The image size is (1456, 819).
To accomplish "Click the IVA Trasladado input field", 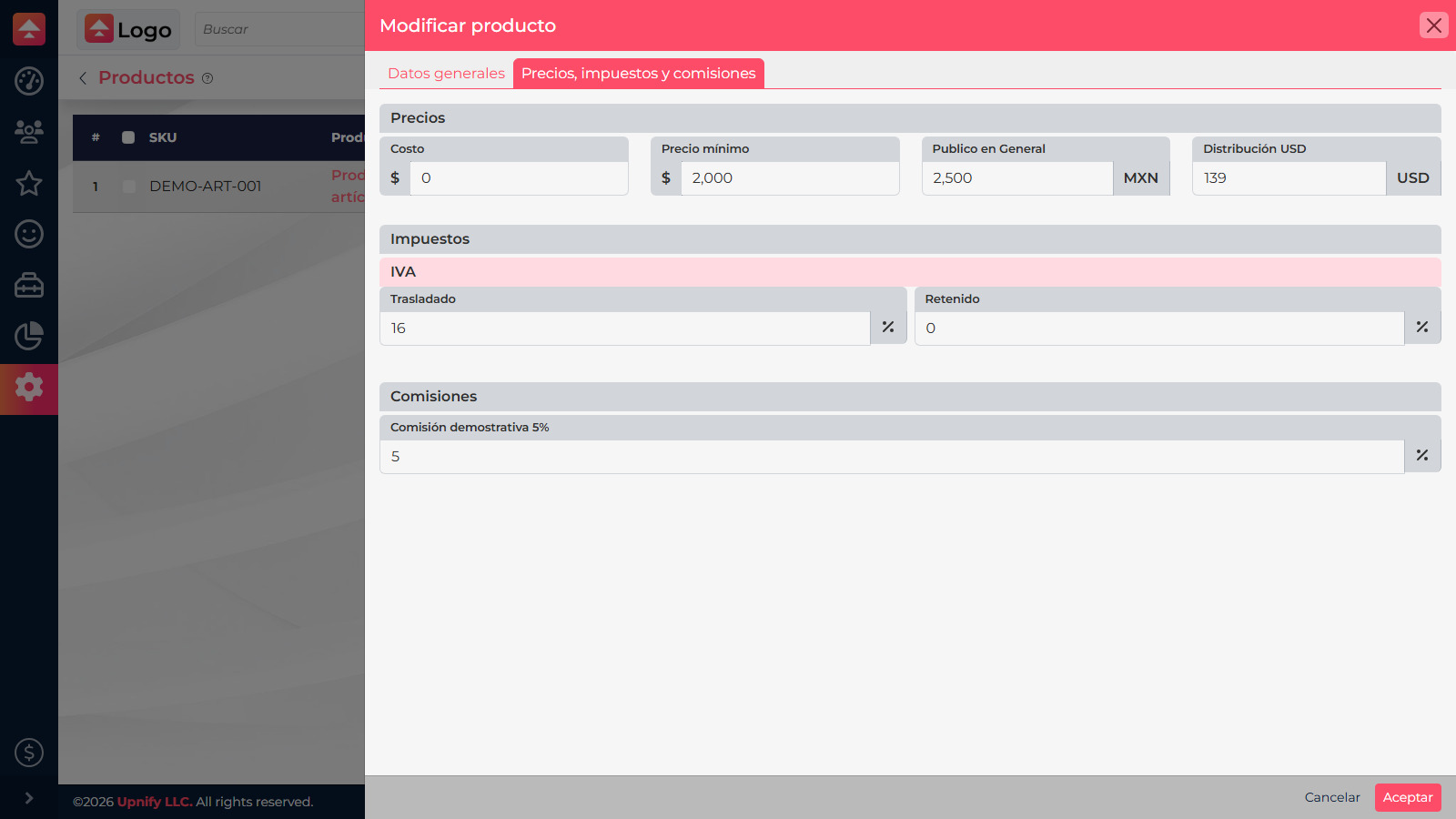I will coord(625,329).
